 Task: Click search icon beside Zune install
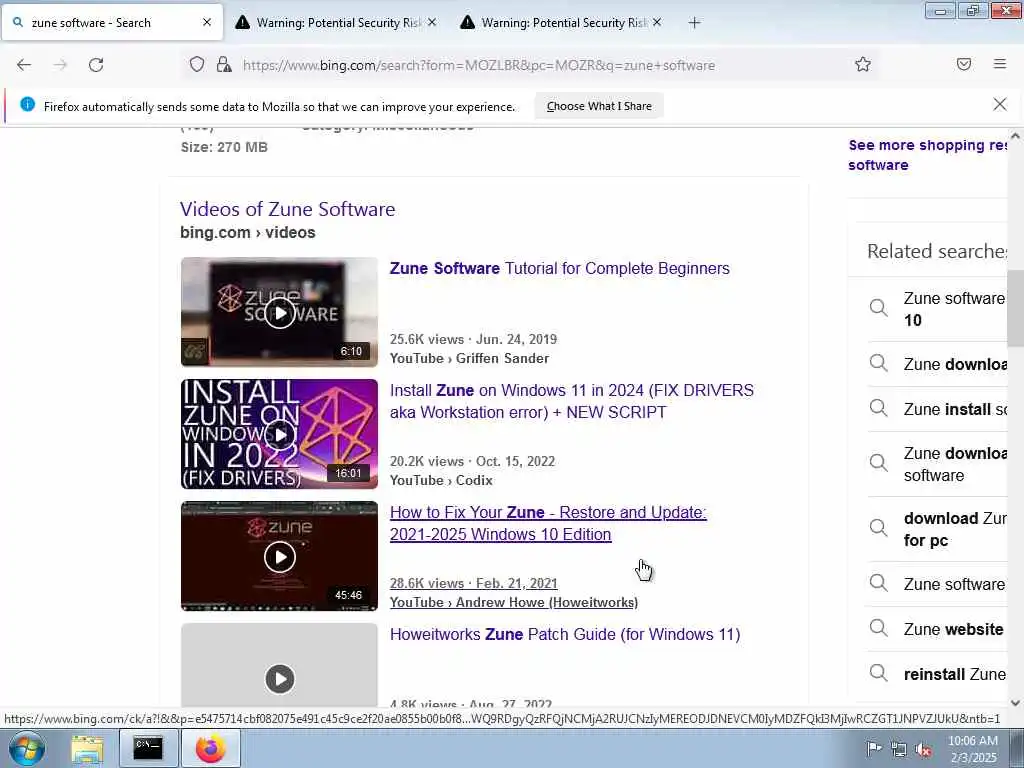tap(879, 408)
